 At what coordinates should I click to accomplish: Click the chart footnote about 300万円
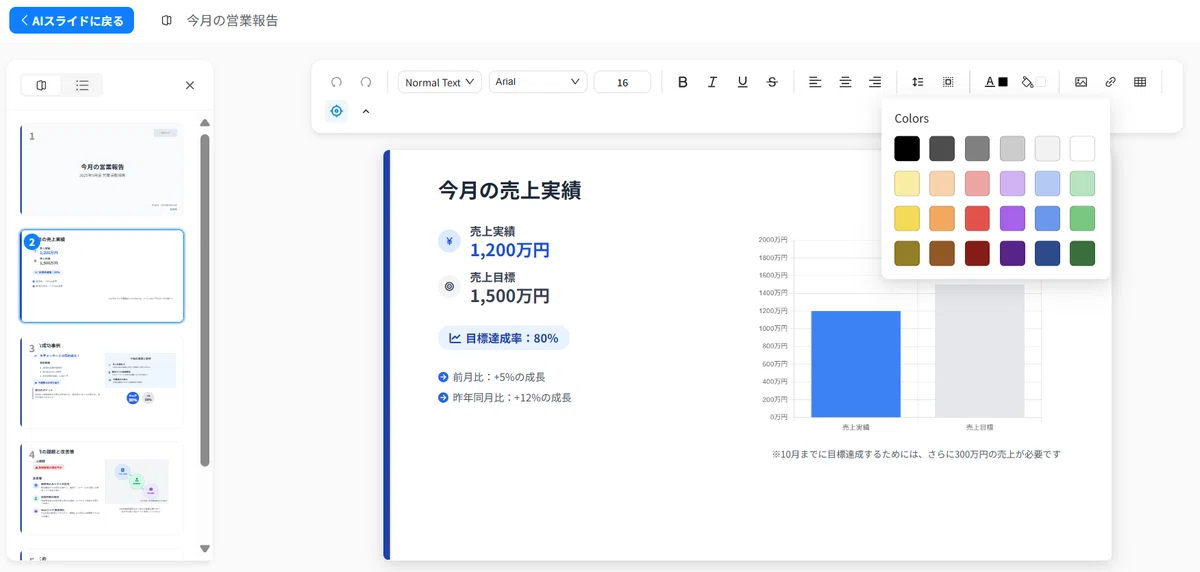(x=916, y=454)
